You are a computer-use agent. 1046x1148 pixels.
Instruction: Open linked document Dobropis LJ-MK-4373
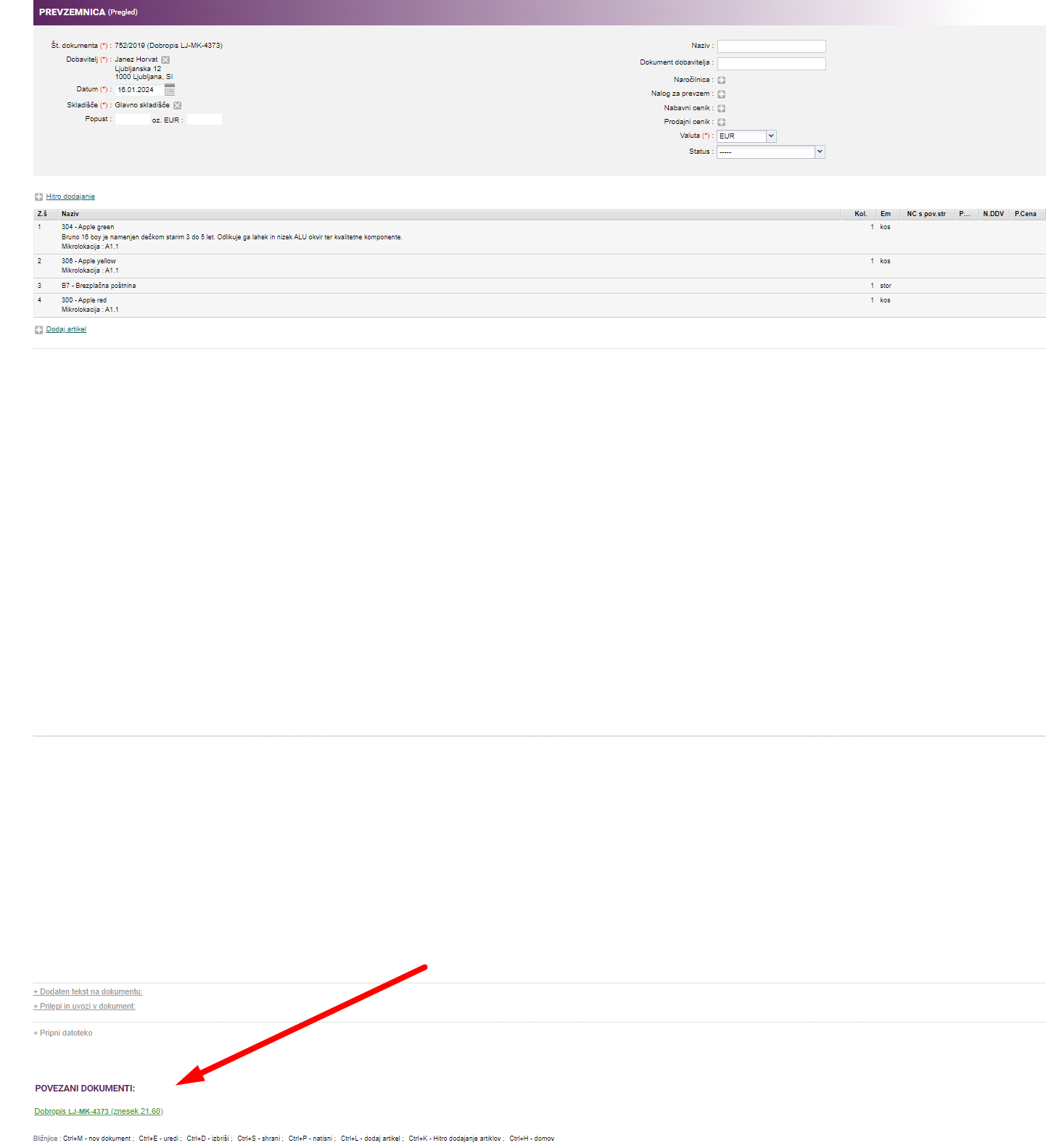(x=99, y=1111)
